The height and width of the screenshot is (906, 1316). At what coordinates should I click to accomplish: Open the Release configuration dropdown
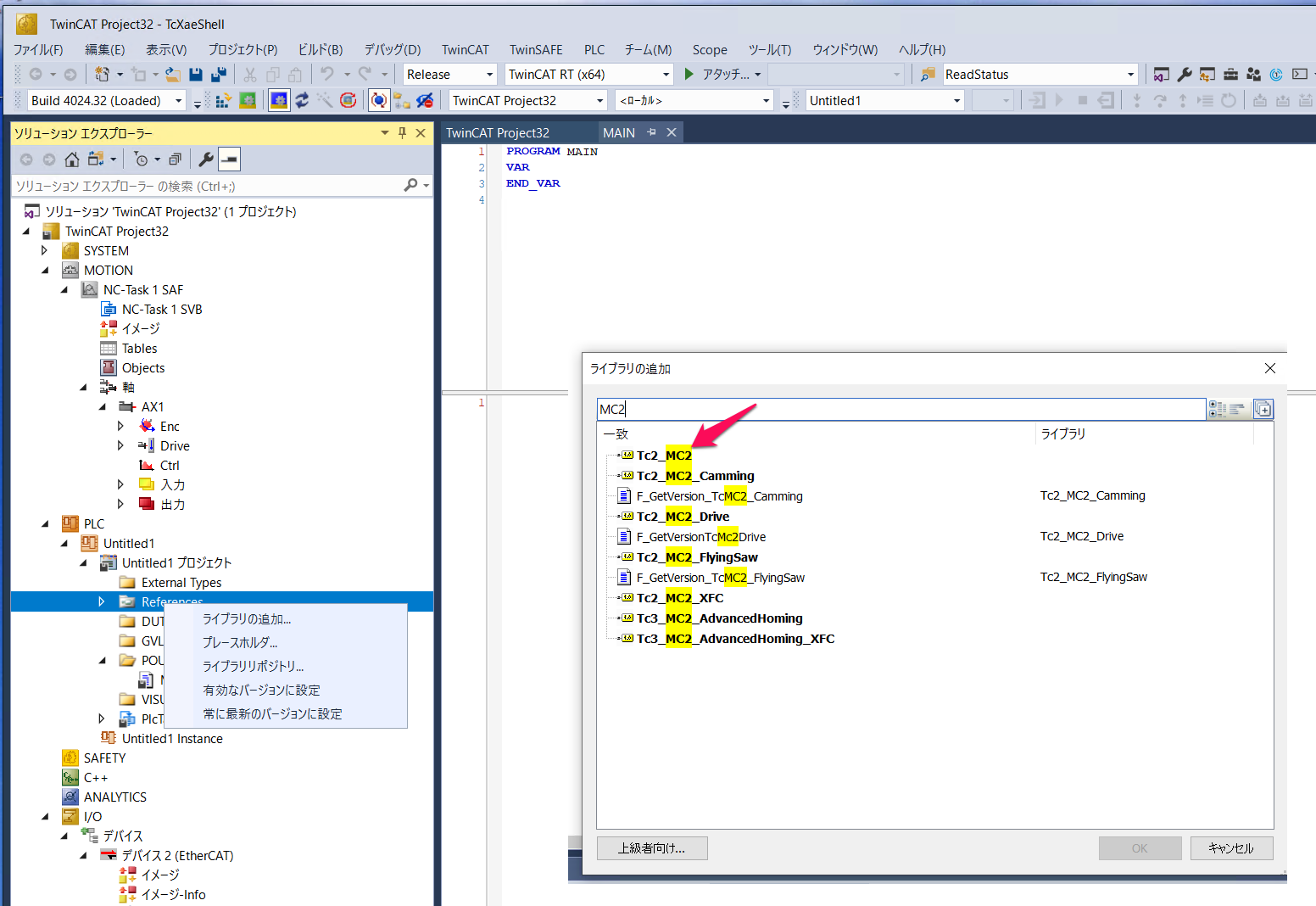[489, 75]
